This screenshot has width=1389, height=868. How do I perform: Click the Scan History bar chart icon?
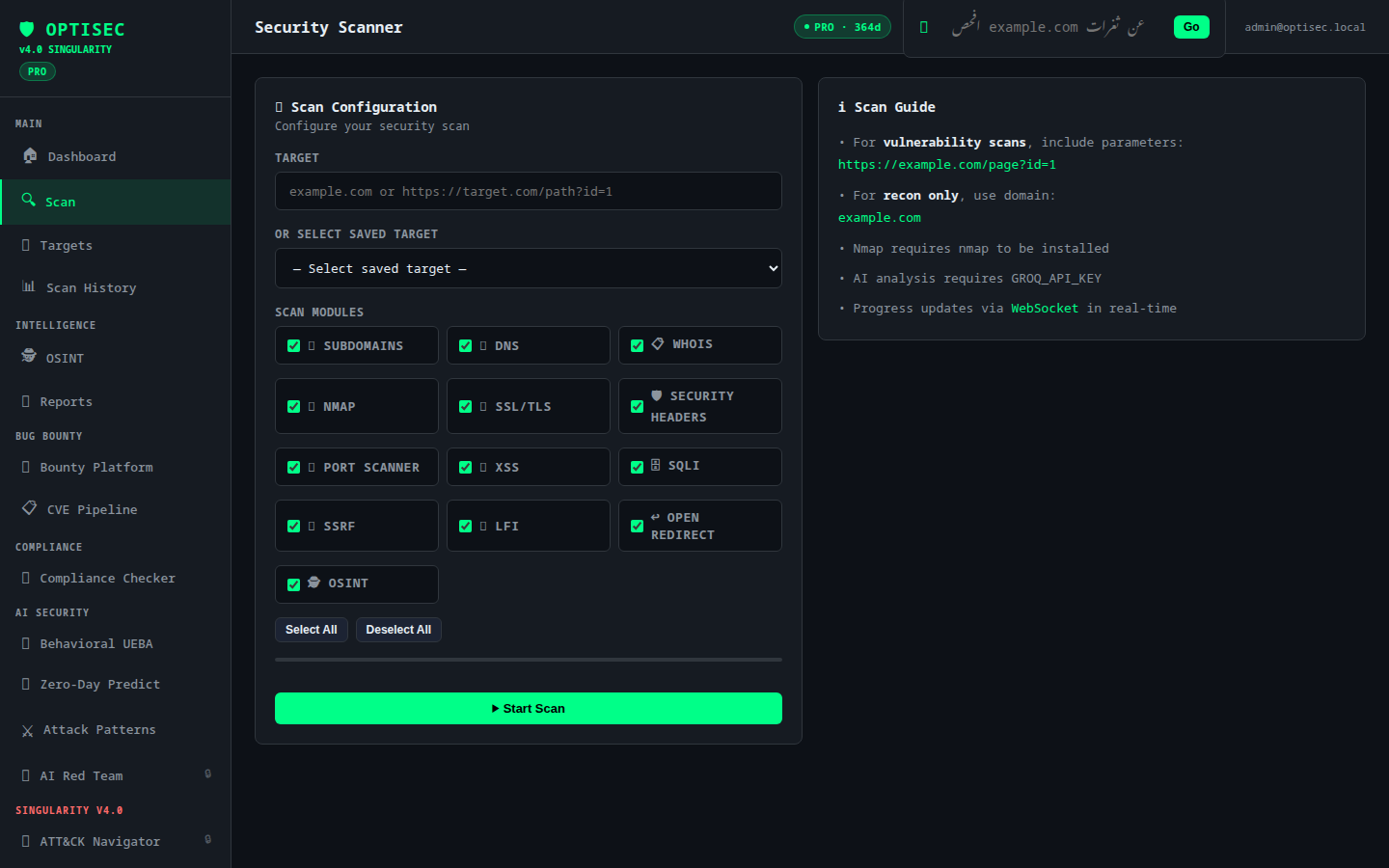29,286
